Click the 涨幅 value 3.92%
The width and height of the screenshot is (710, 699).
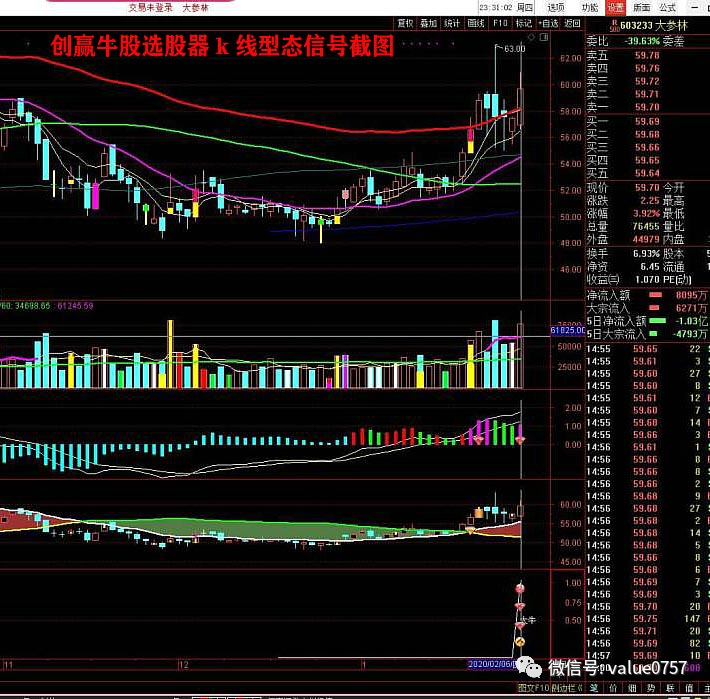tap(646, 213)
